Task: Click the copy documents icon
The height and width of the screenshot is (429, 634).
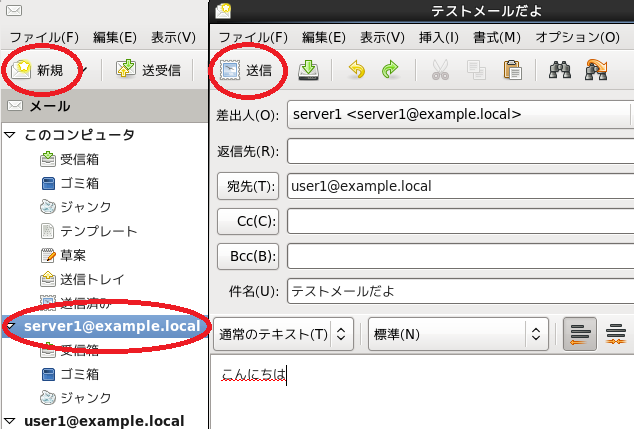Action: (476, 70)
